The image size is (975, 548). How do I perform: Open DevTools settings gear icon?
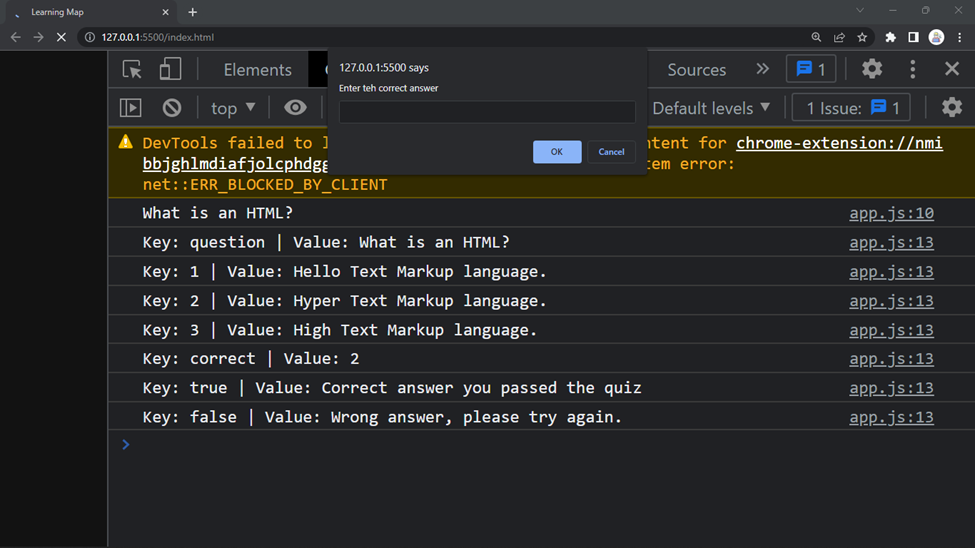point(872,69)
